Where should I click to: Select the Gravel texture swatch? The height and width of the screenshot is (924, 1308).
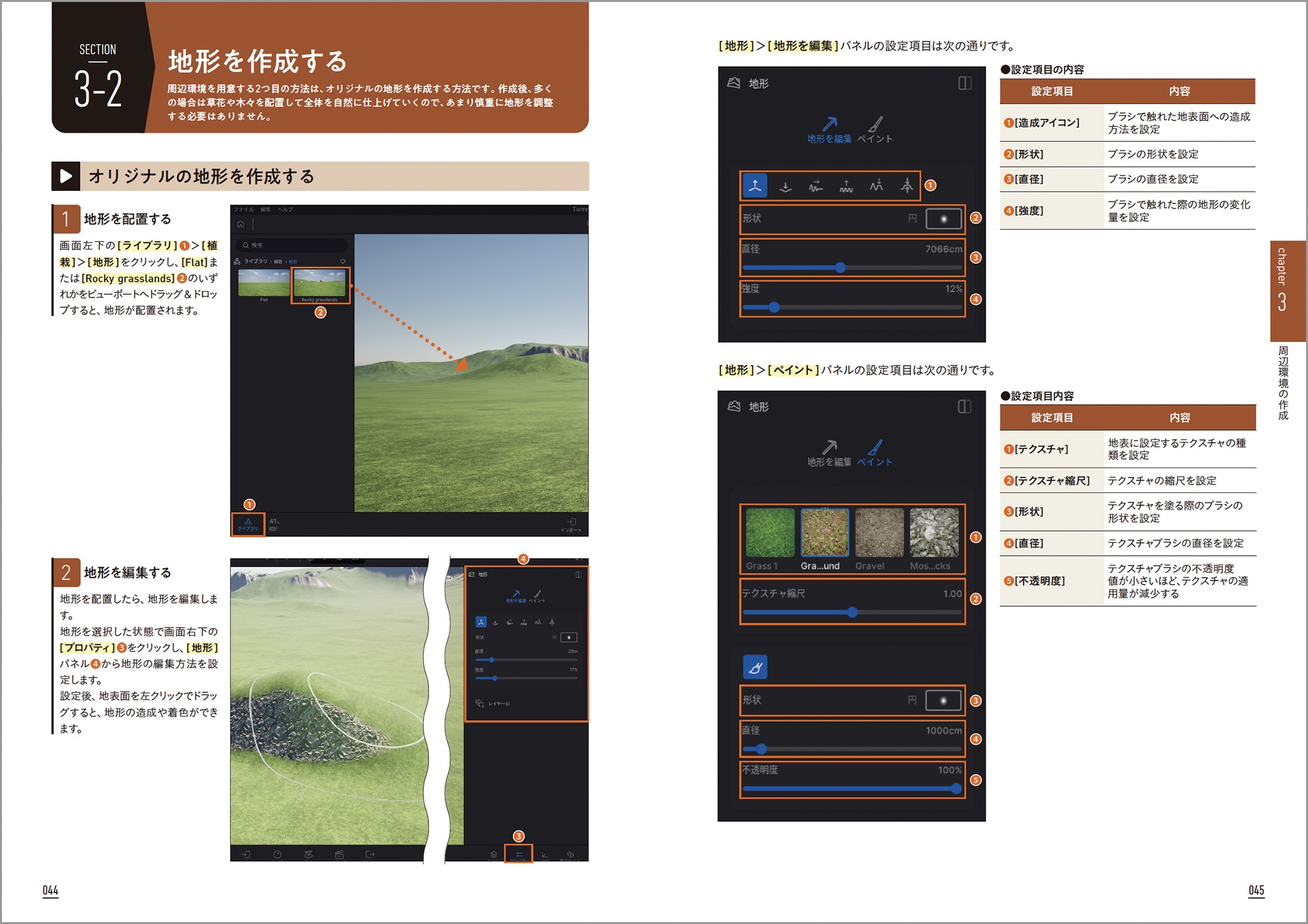[x=879, y=533]
